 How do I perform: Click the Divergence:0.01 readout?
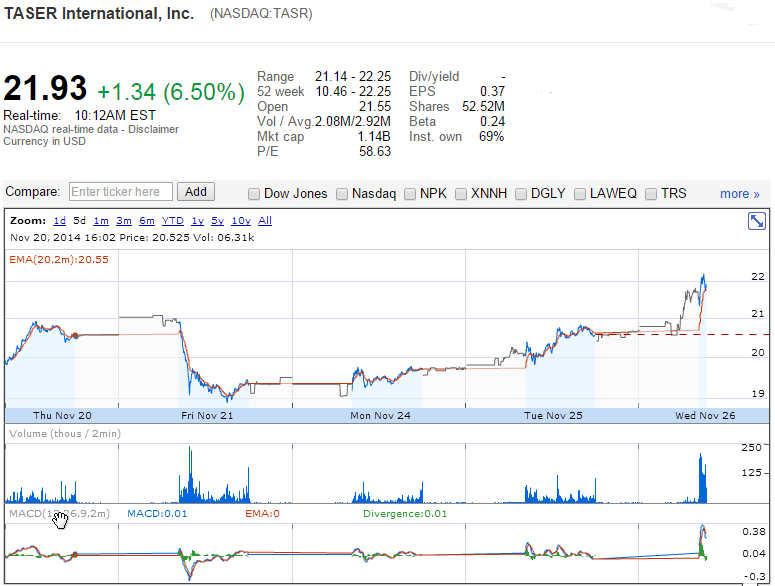(405, 514)
